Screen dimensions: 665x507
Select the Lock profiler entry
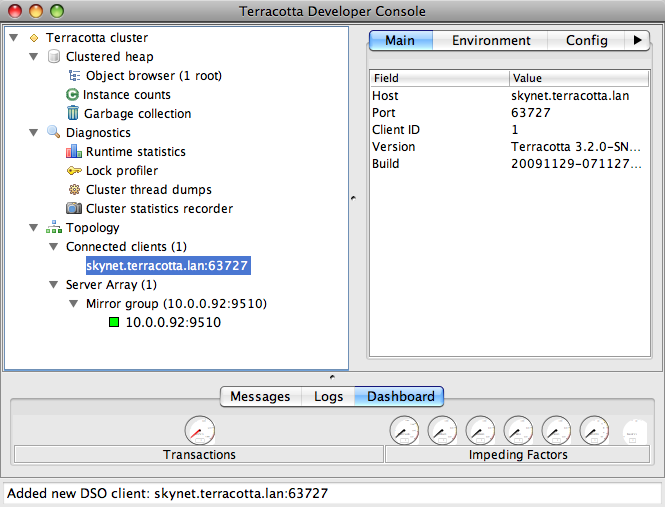[x=122, y=171]
